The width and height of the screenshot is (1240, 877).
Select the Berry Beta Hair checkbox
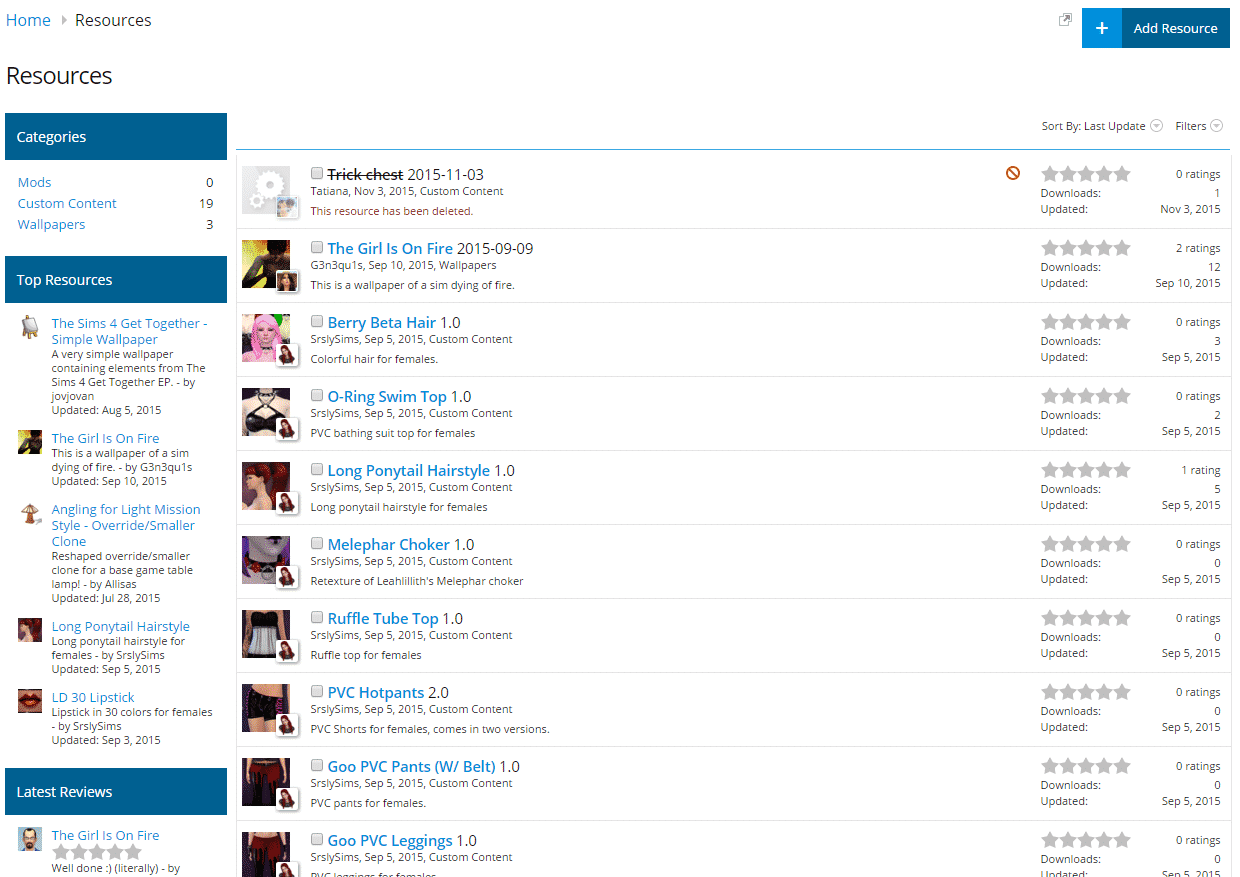click(x=317, y=321)
